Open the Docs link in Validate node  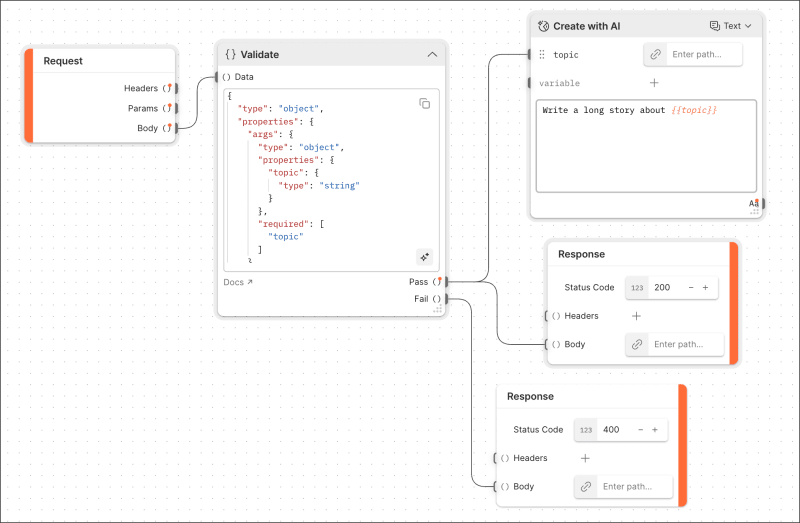[238, 282]
